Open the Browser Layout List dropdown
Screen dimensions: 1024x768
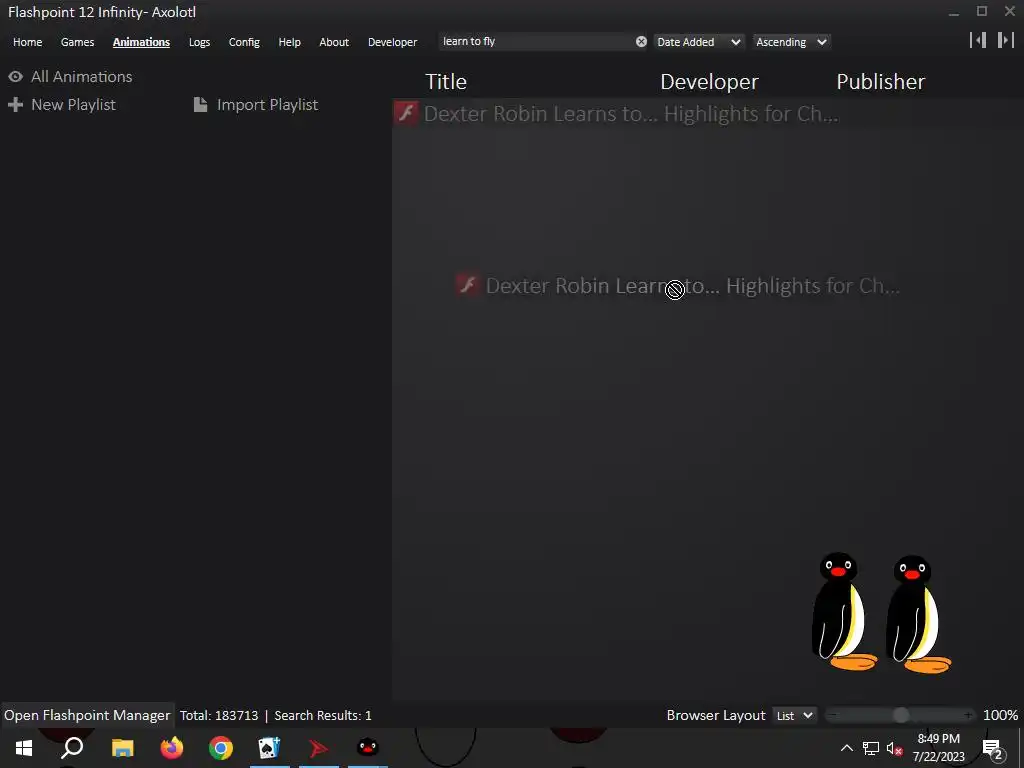[794, 715]
